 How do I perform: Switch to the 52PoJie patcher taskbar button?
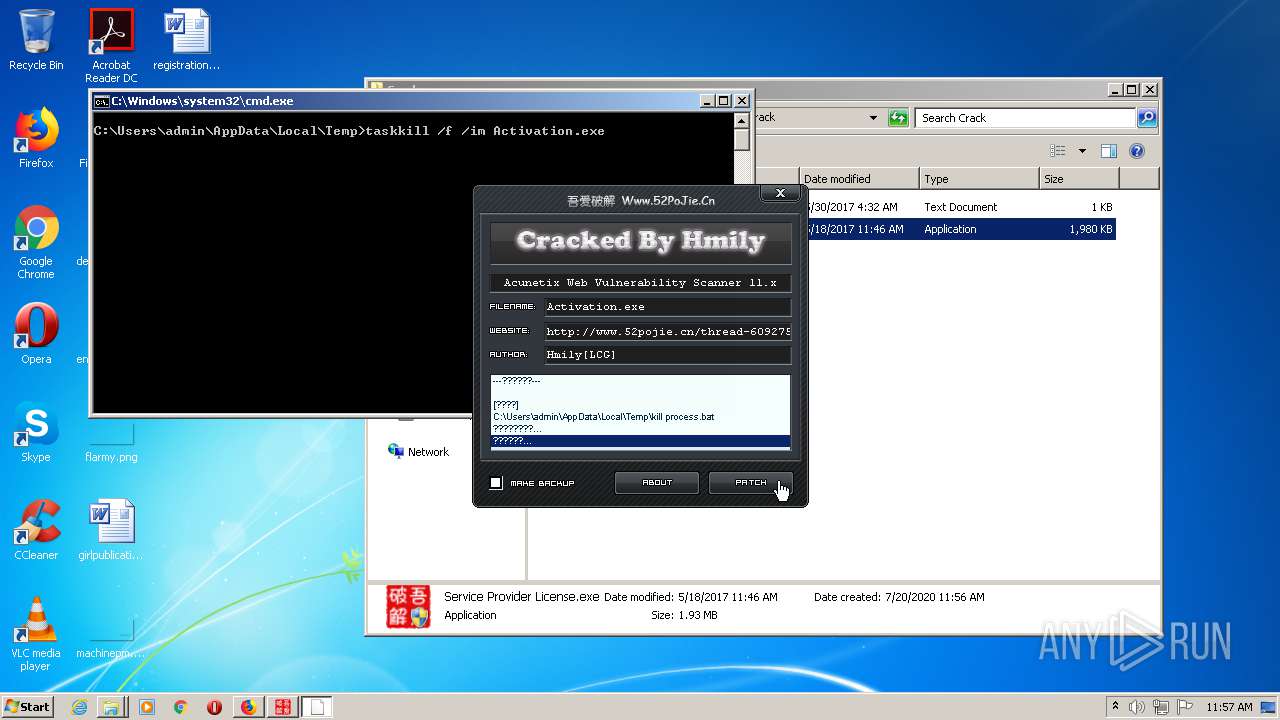point(283,707)
